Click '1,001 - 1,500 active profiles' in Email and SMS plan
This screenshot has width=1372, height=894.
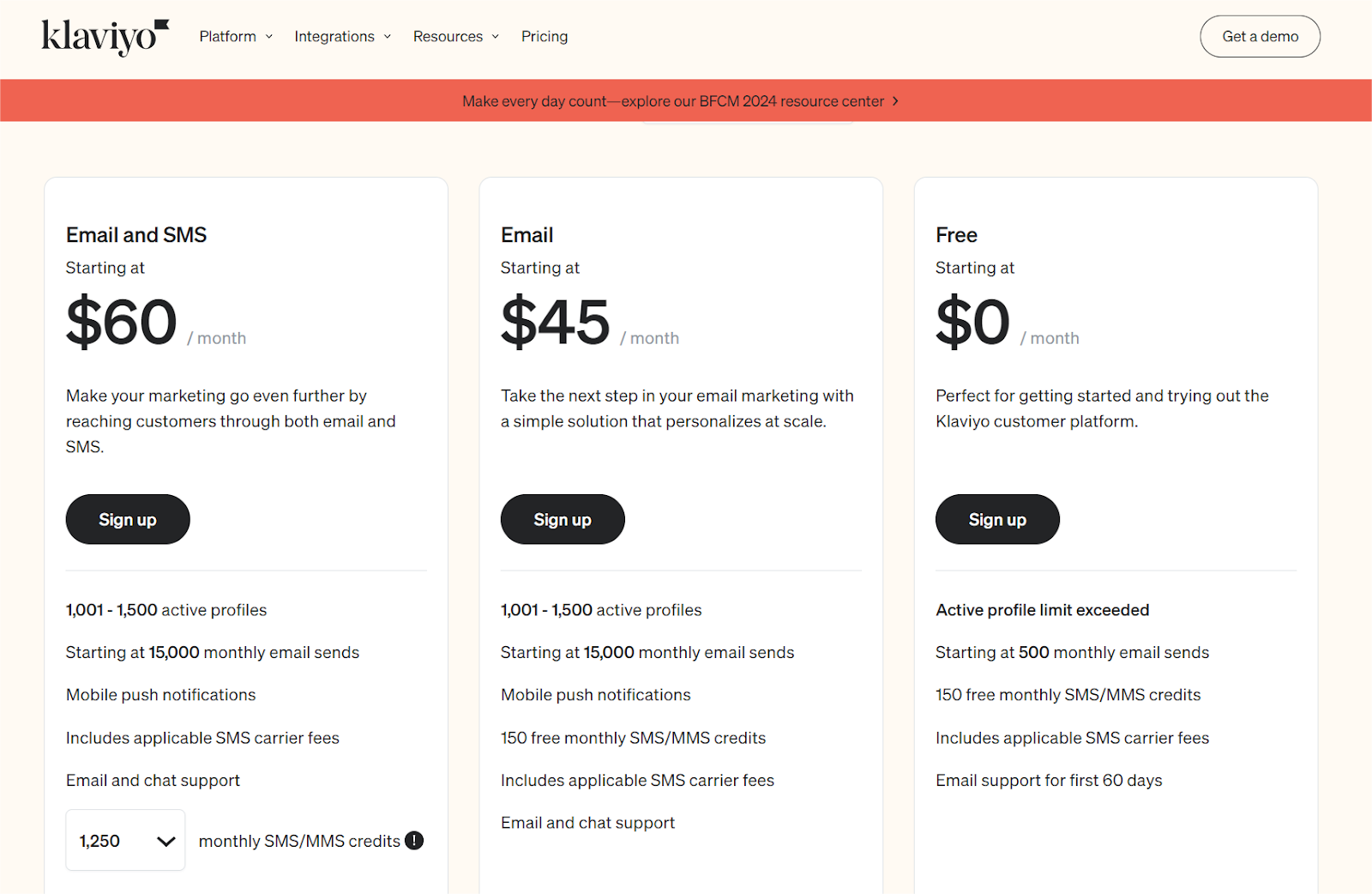coord(166,610)
